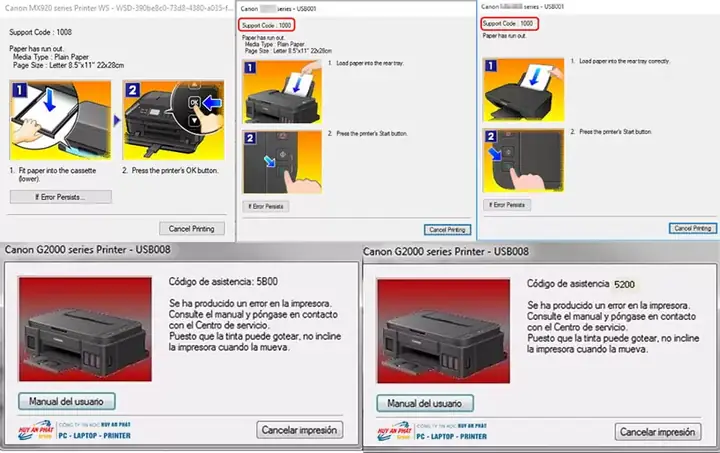Open Manual del usuario for error 5B00
The height and width of the screenshot is (453, 720).
tap(67, 401)
